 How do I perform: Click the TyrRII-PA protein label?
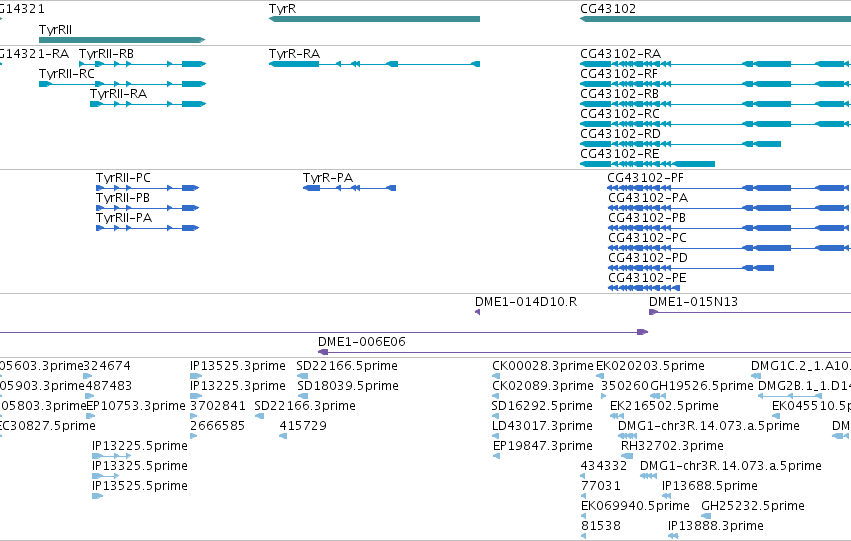[124, 218]
